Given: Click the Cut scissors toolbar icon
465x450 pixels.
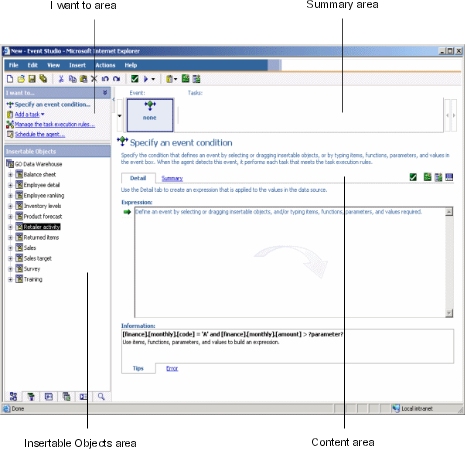Looking at the screenshot, I should point(61,79).
